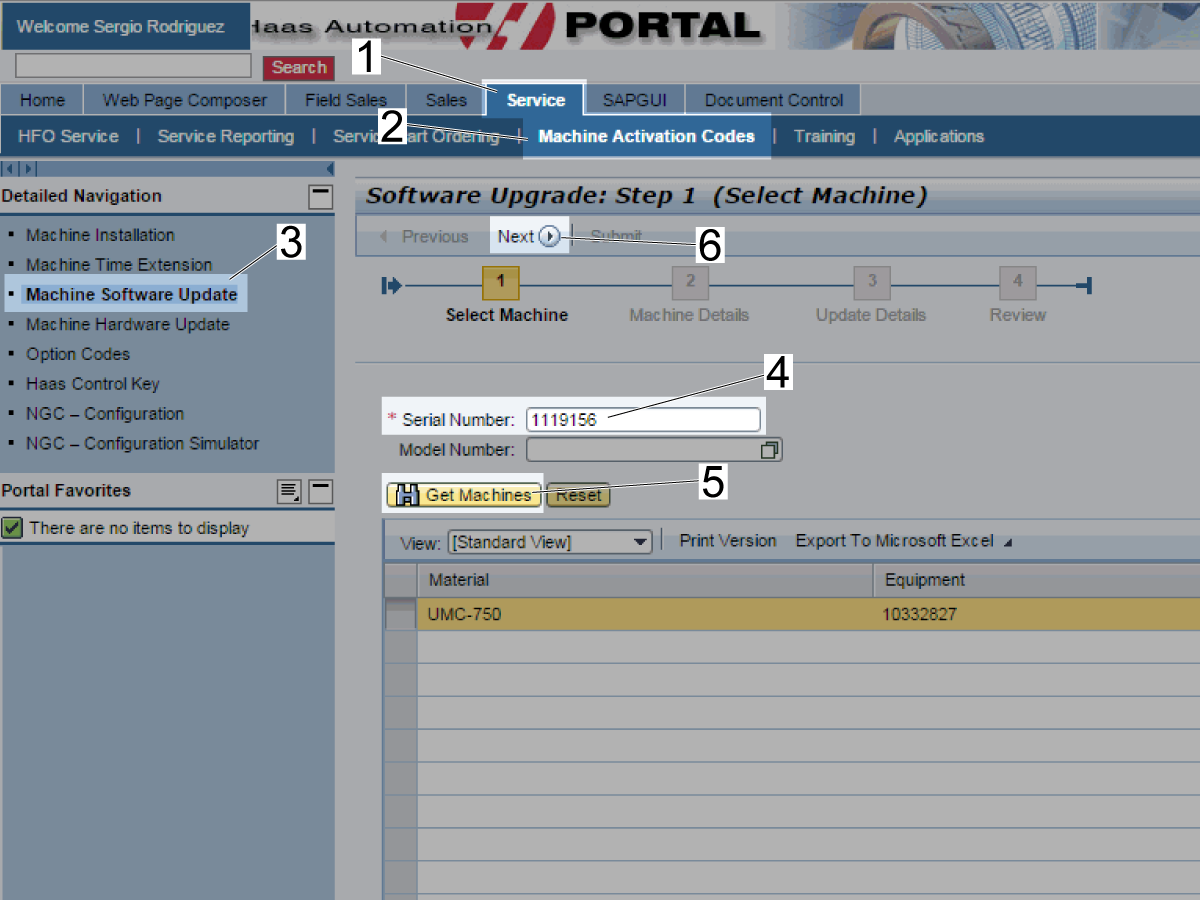Select roadmap step 4 Review
The image size is (1200, 900).
pyautogui.click(x=1018, y=283)
